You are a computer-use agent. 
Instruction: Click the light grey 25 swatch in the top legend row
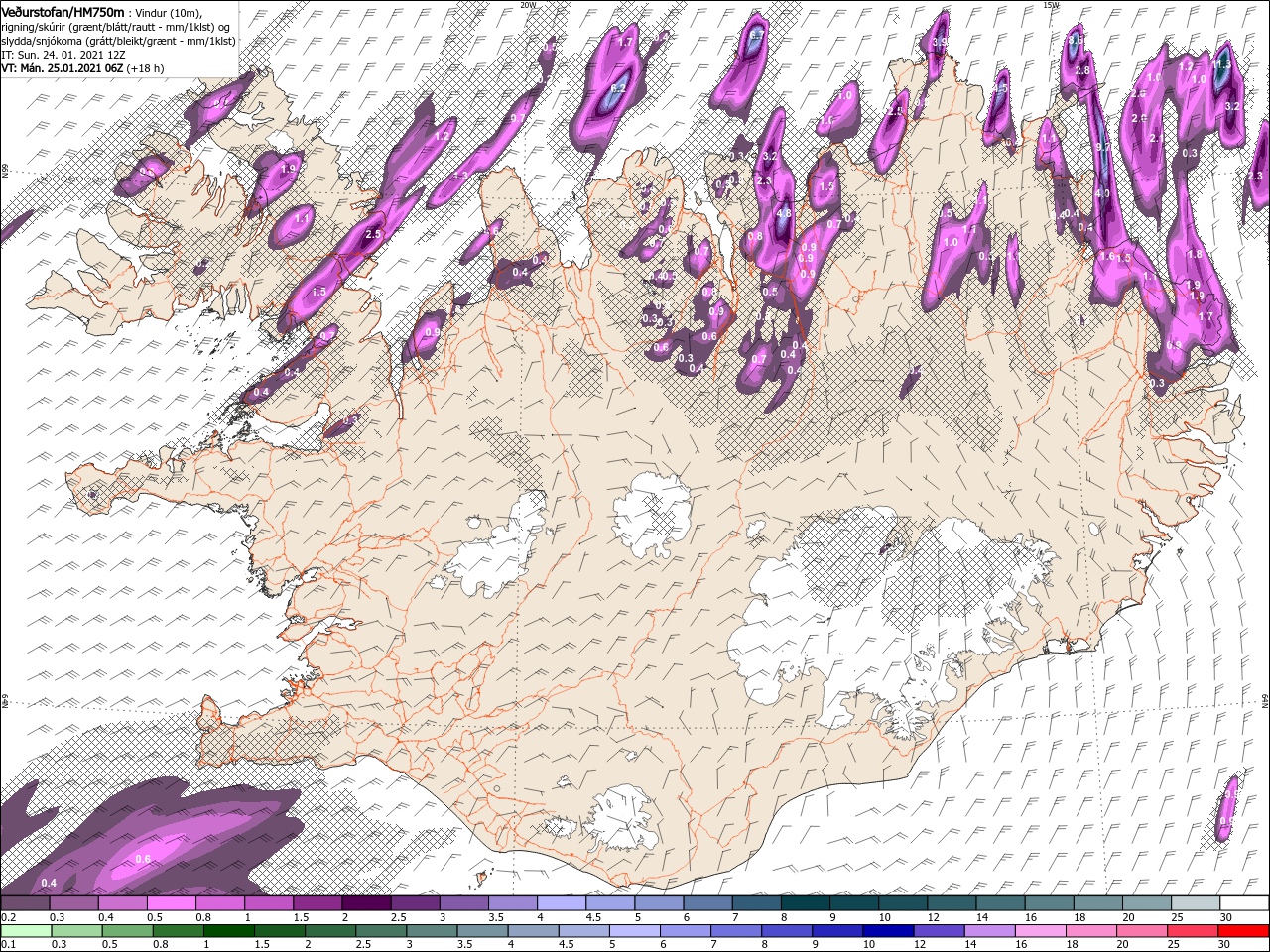coord(1195,902)
